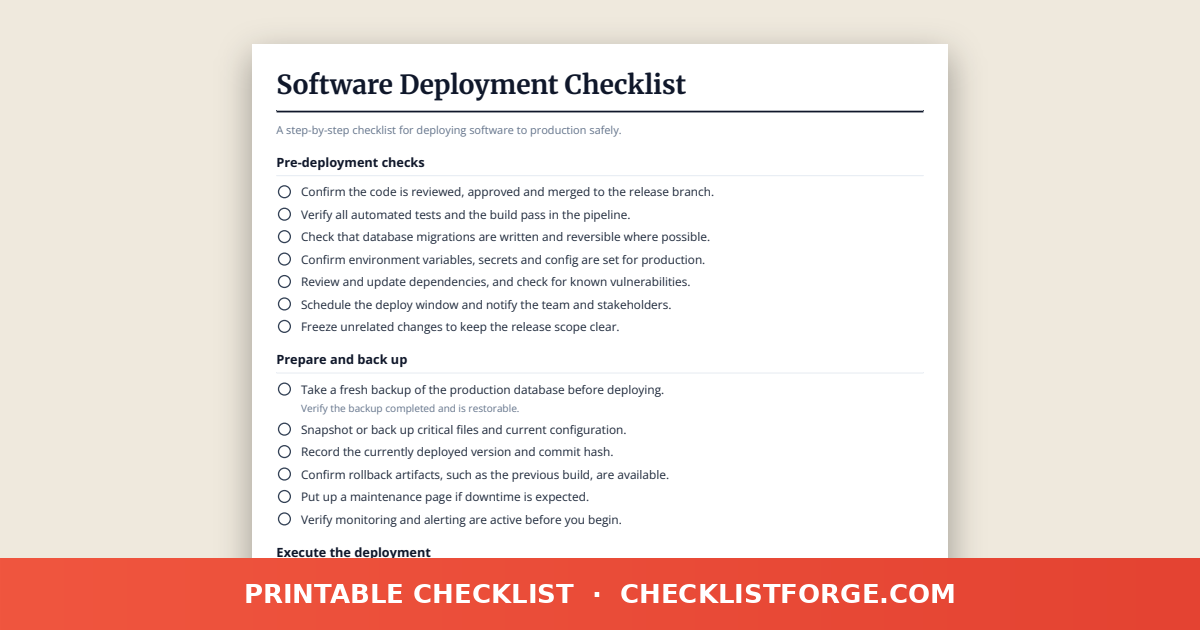Check the fresh production database backup circle
The image size is (1200, 630).
pos(284,389)
